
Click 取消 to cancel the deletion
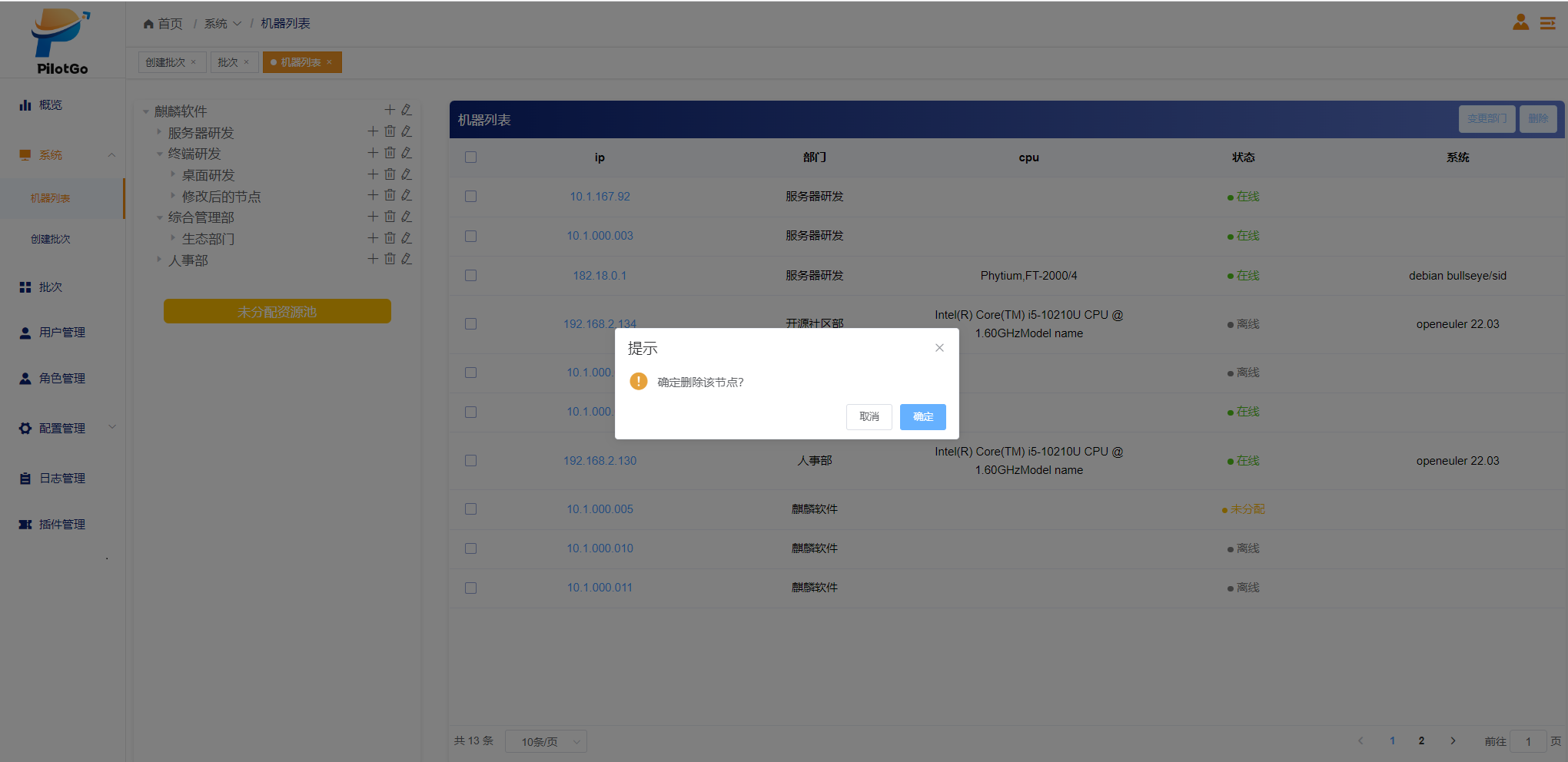(869, 416)
